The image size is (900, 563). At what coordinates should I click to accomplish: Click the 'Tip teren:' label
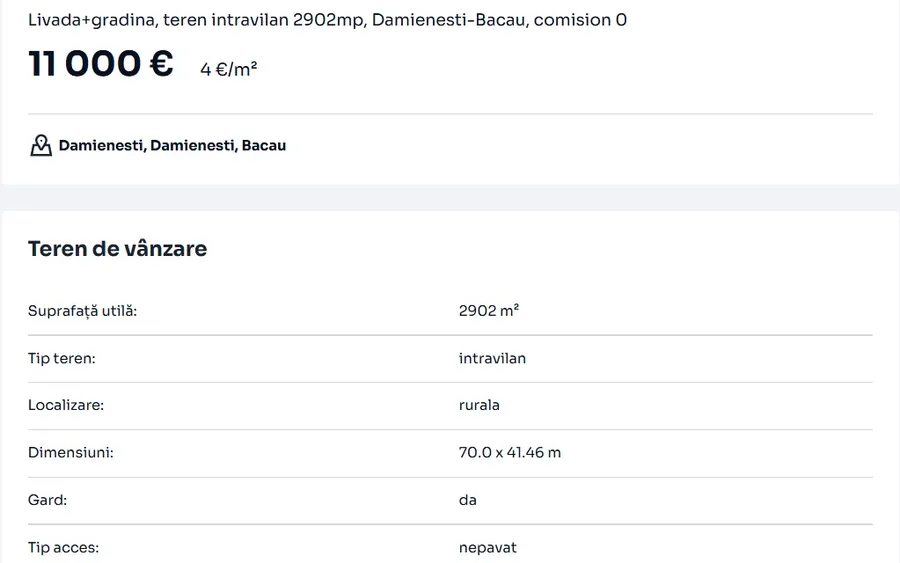point(62,358)
